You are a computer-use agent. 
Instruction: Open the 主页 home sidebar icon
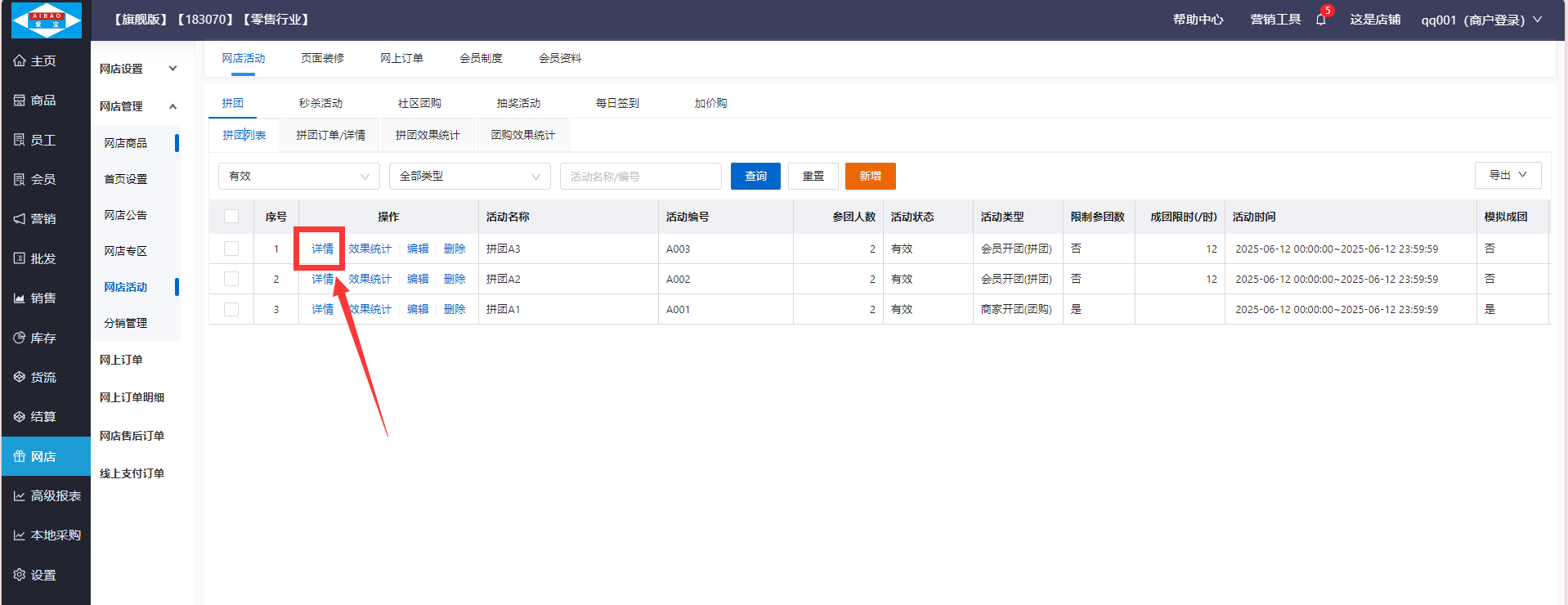[20, 61]
